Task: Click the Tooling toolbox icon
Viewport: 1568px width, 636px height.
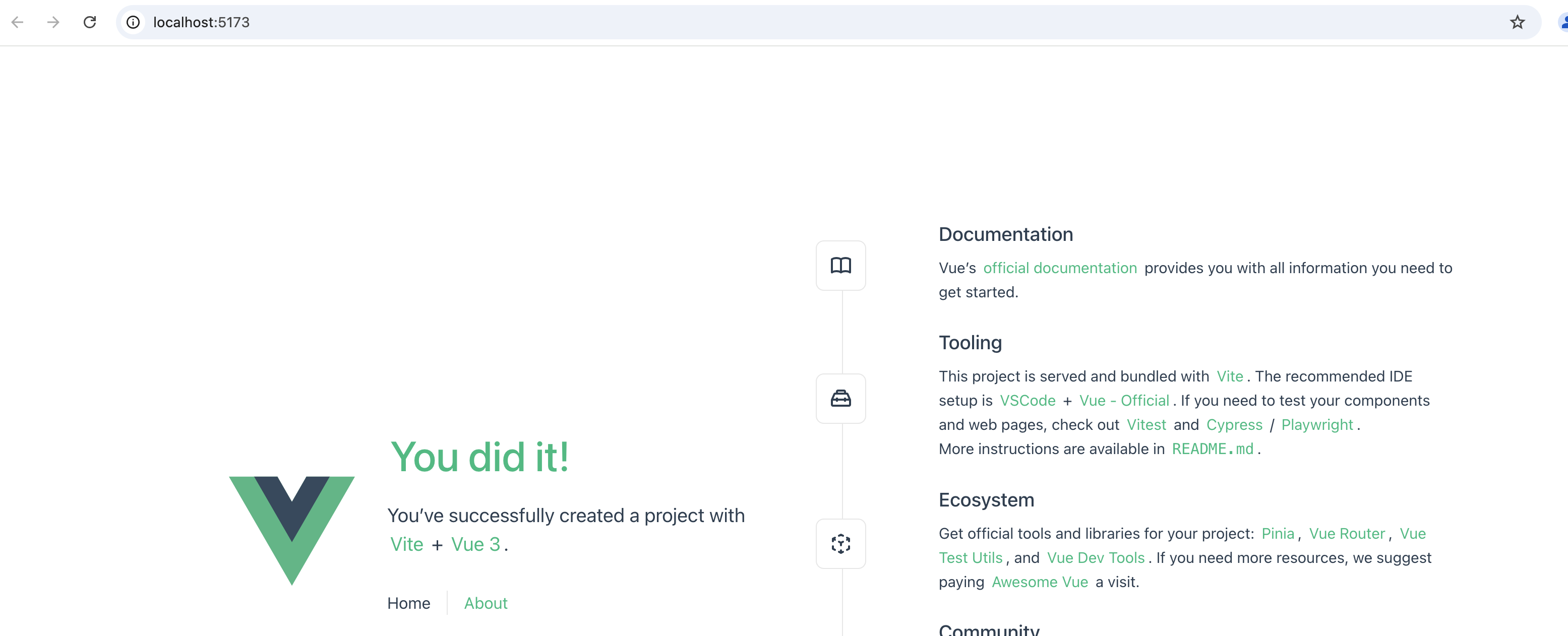Action: coord(840,399)
